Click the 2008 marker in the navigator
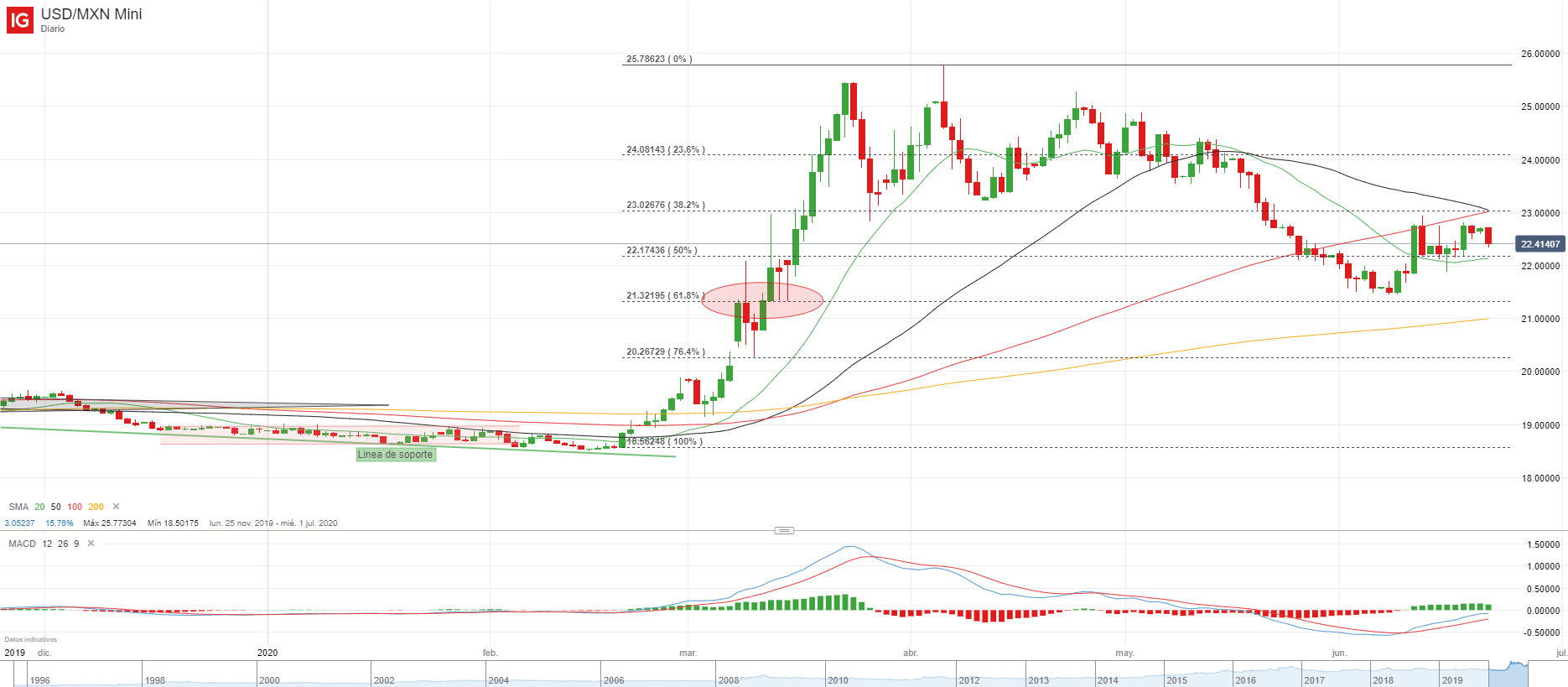Screen dimensions: 1568x687 pos(729,680)
